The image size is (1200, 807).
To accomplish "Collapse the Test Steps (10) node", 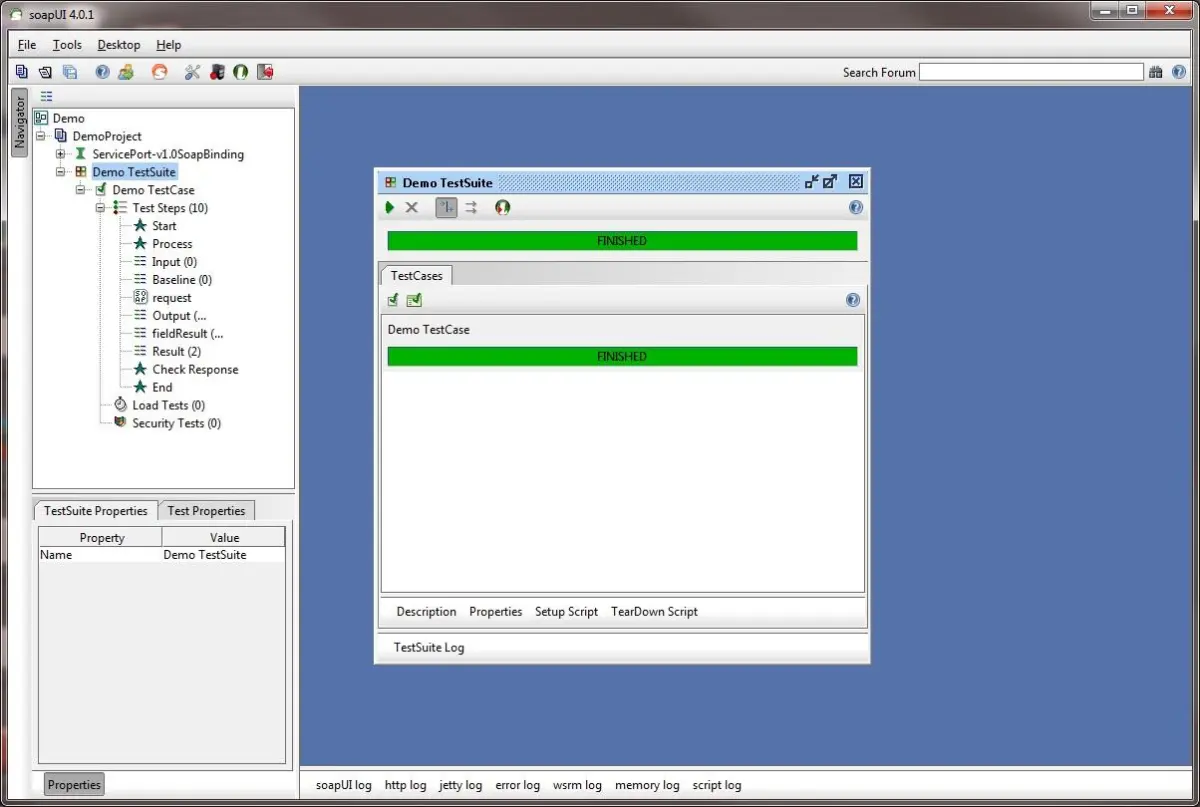I will (101, 208).
